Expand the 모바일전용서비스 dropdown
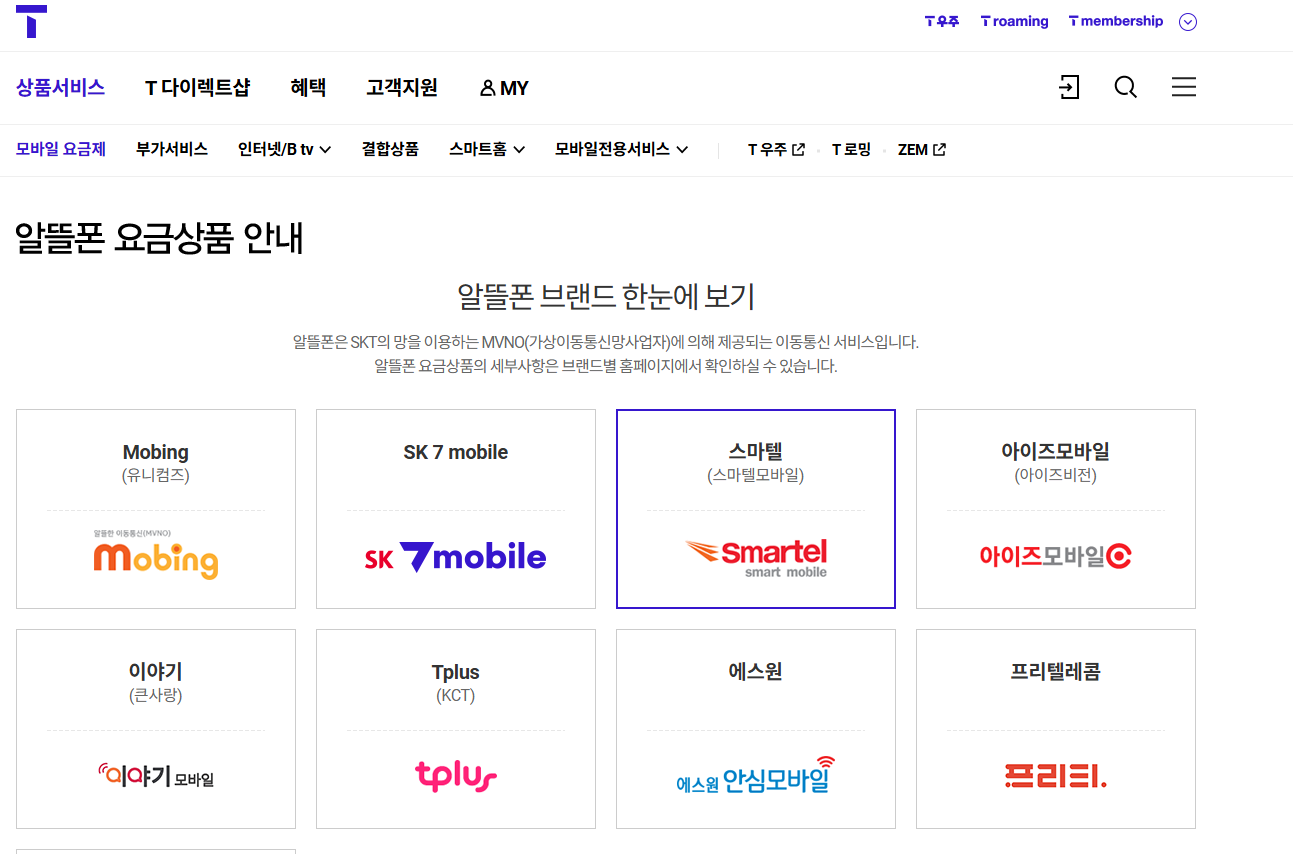 point(622,149)
